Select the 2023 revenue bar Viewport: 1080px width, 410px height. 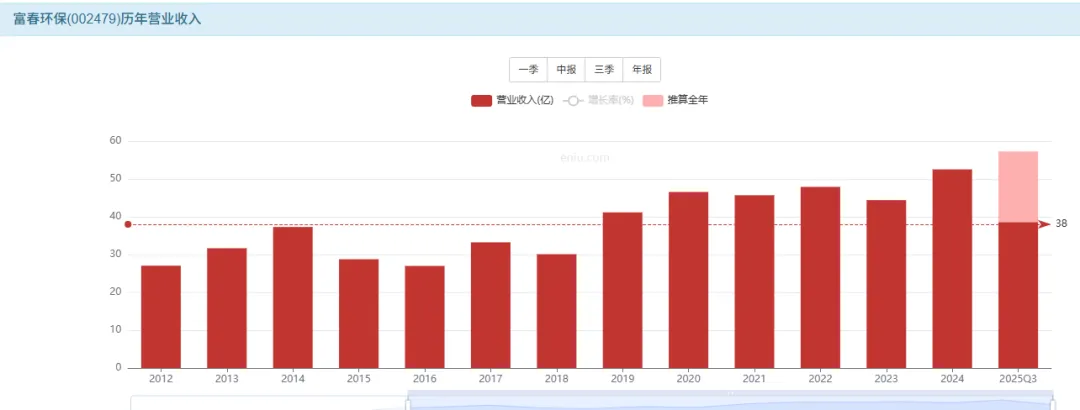[886, 284]
